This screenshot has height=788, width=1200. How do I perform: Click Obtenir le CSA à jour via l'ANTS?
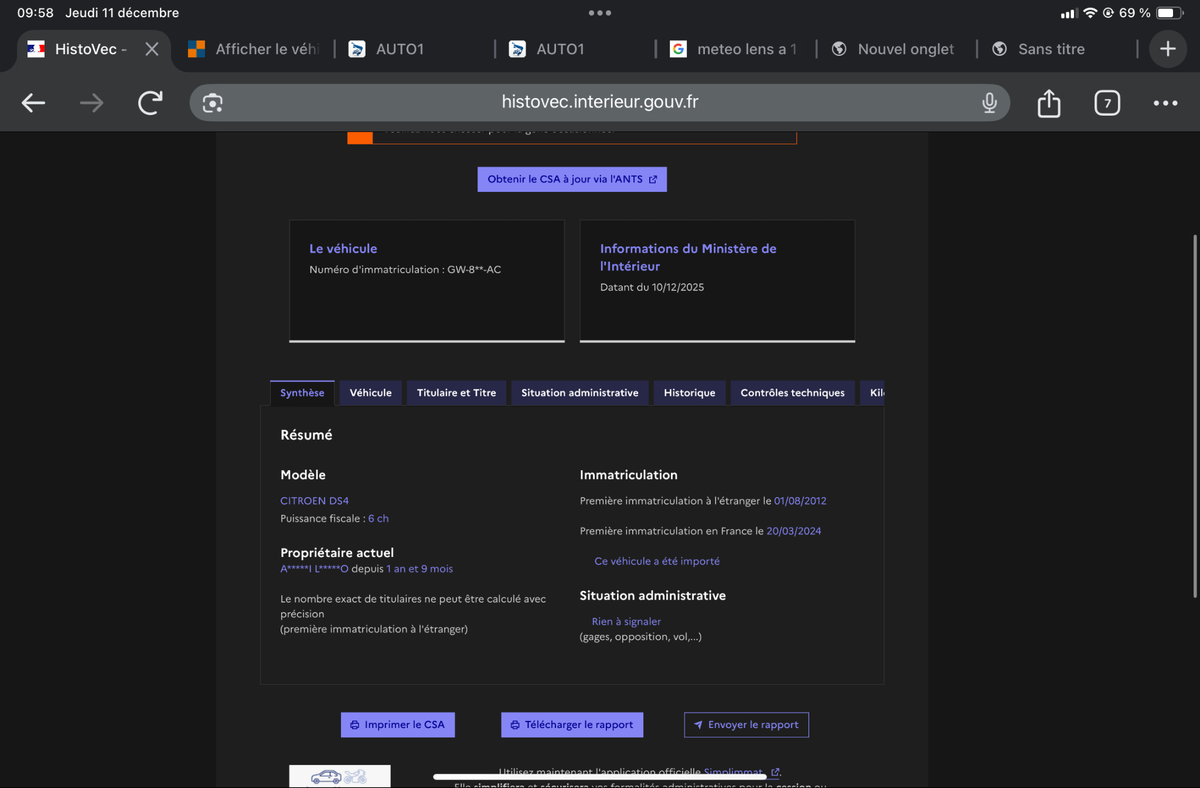tap(571, 179)
